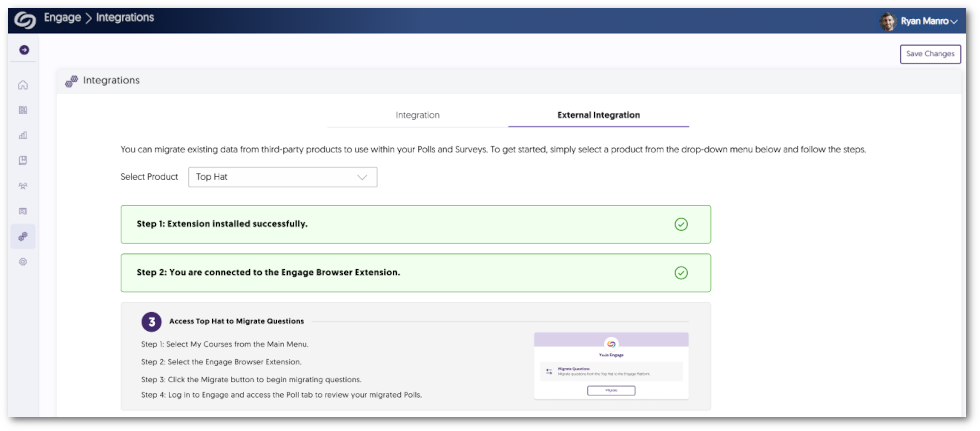Click 'Step 2: Select the Engage Browser Extension' text
The height and width of the screenshot is (431, 980).
[222, 362]
